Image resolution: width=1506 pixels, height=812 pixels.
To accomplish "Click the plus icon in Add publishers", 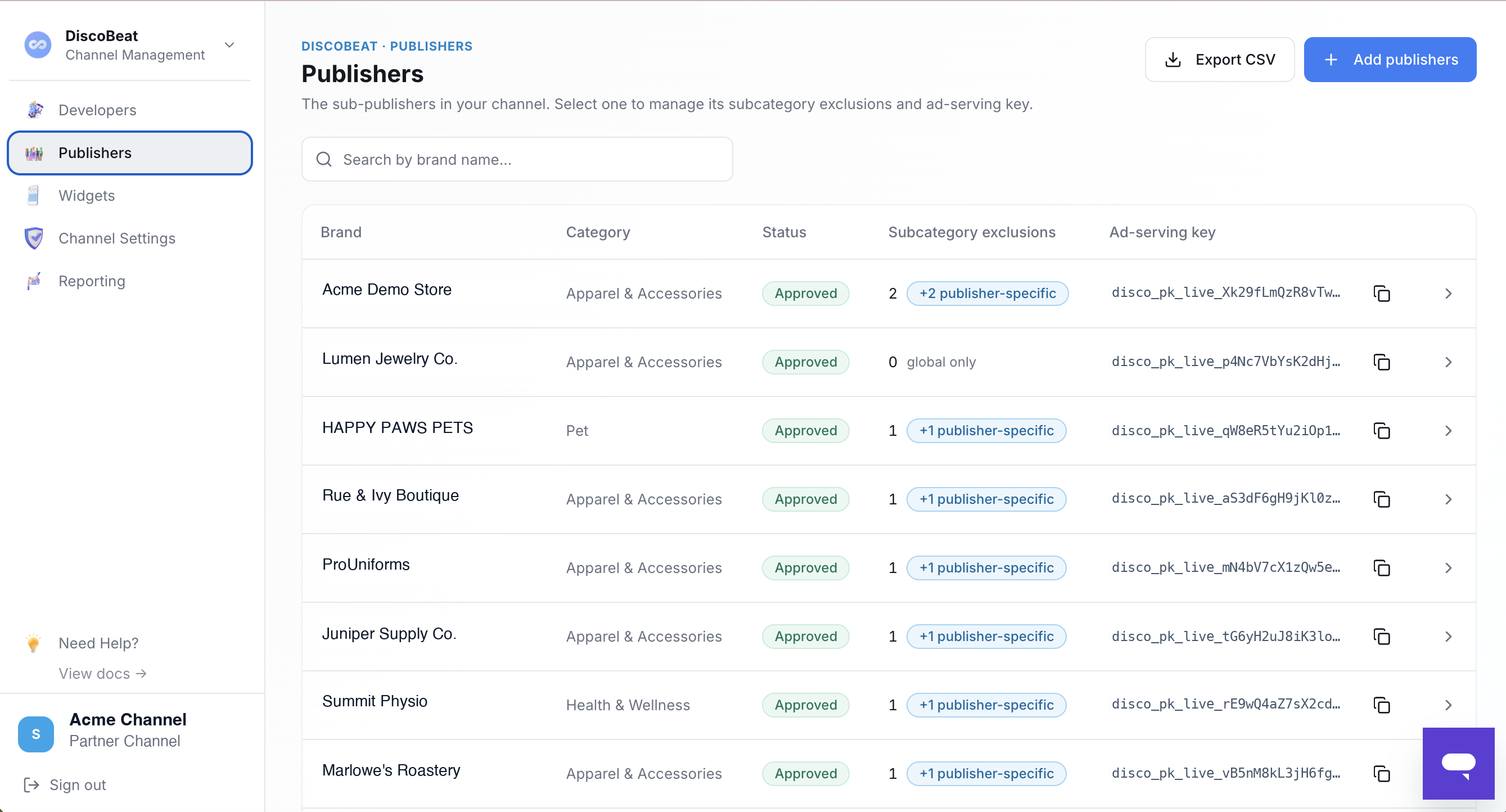I will tap(1331, 60).
